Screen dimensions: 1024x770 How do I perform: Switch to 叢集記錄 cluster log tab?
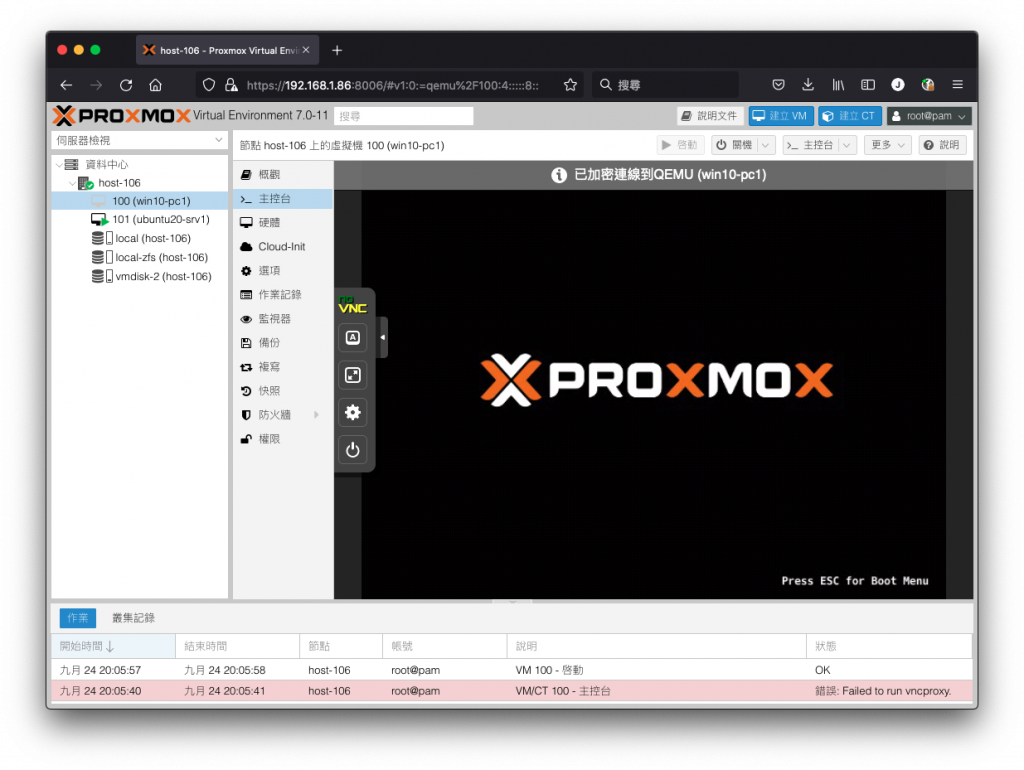(x=133, y=618)
